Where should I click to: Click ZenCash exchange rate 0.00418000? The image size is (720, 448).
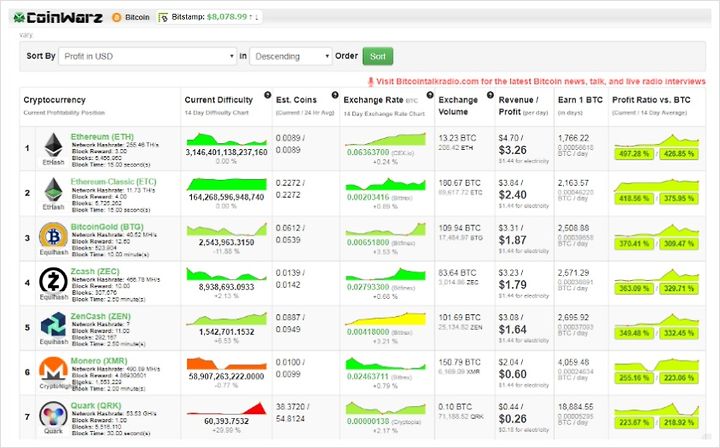point(368,331)
